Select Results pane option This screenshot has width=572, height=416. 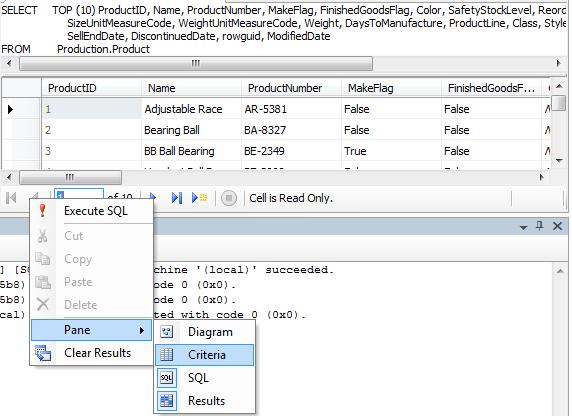[205, 401]
